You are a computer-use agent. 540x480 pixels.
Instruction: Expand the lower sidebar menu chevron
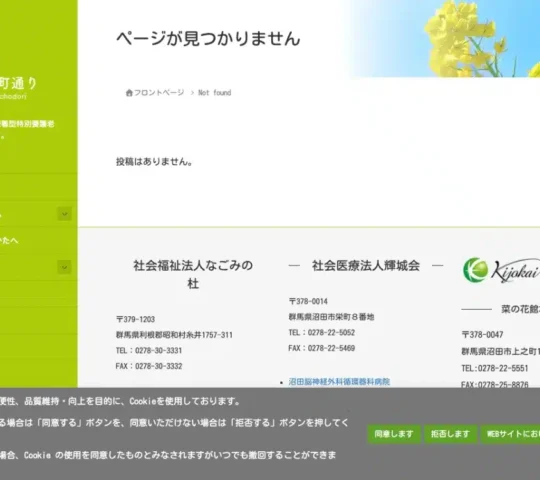point(64,267)
